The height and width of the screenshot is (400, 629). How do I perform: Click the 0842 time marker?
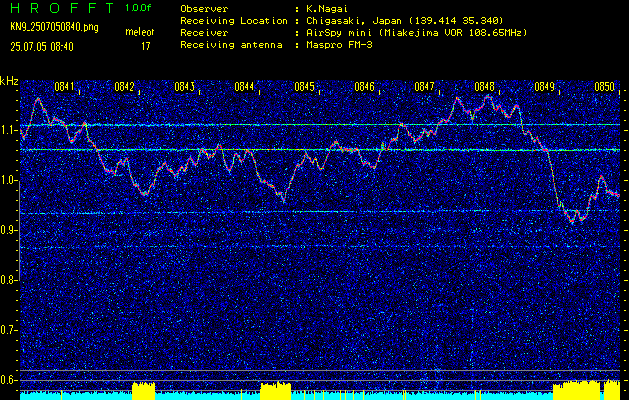click(124, 87)
